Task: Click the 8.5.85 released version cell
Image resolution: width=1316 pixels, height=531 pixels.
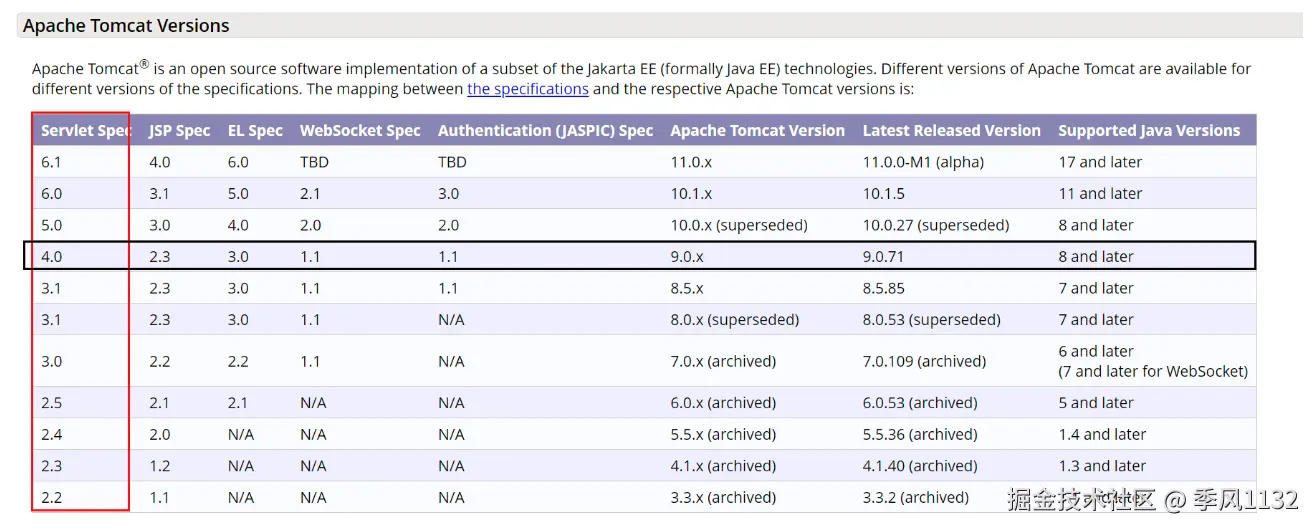Action: pos(883,289)
